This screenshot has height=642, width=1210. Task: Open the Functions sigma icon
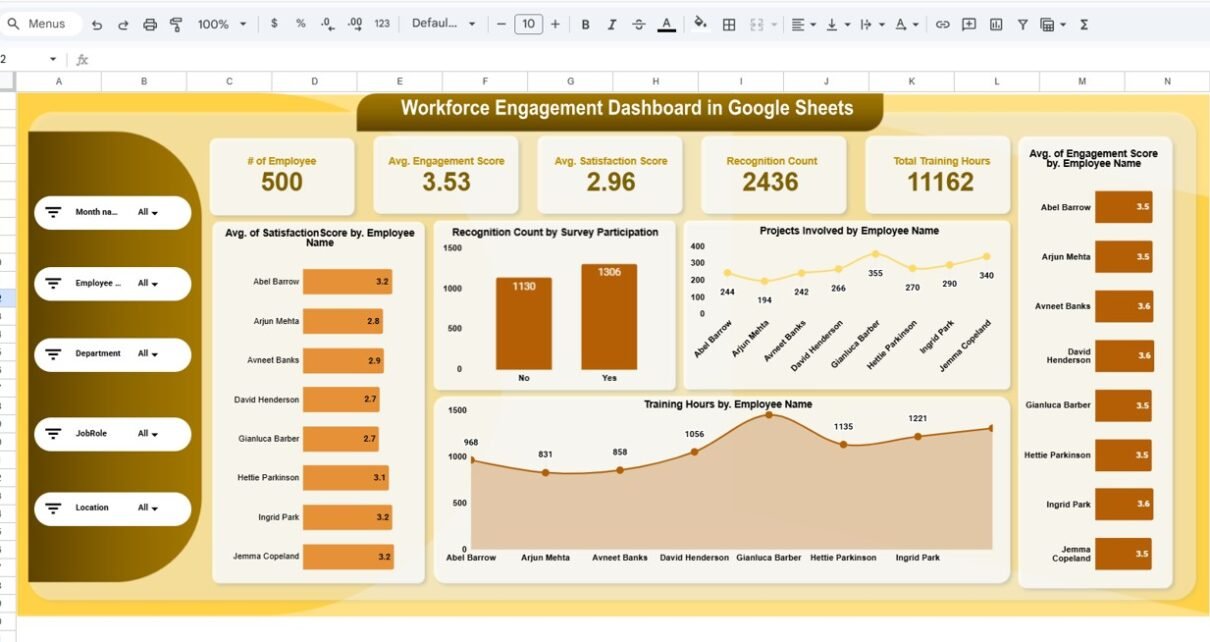click(x=1084, y=24)
